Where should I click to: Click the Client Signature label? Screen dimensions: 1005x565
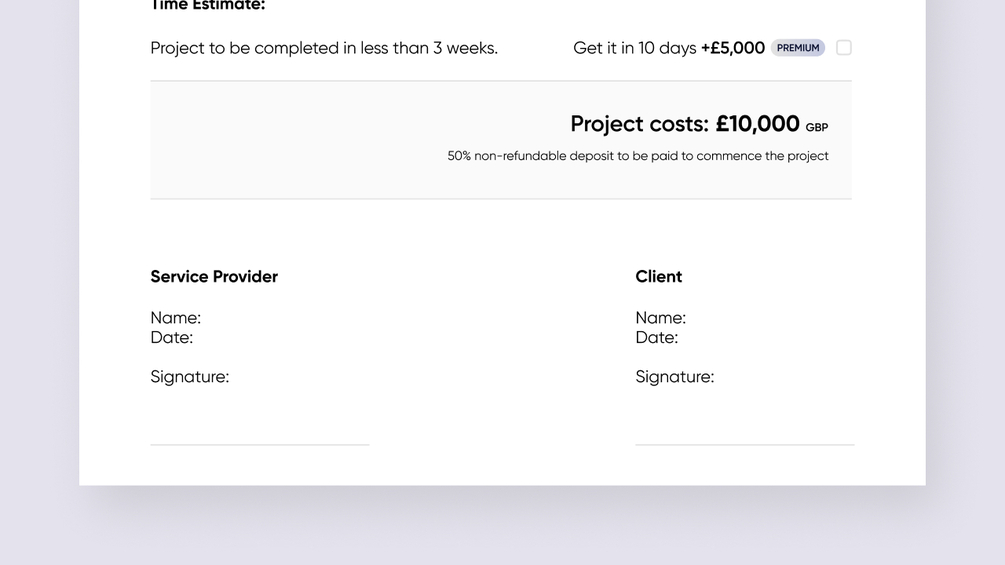(x=675, y=377)
